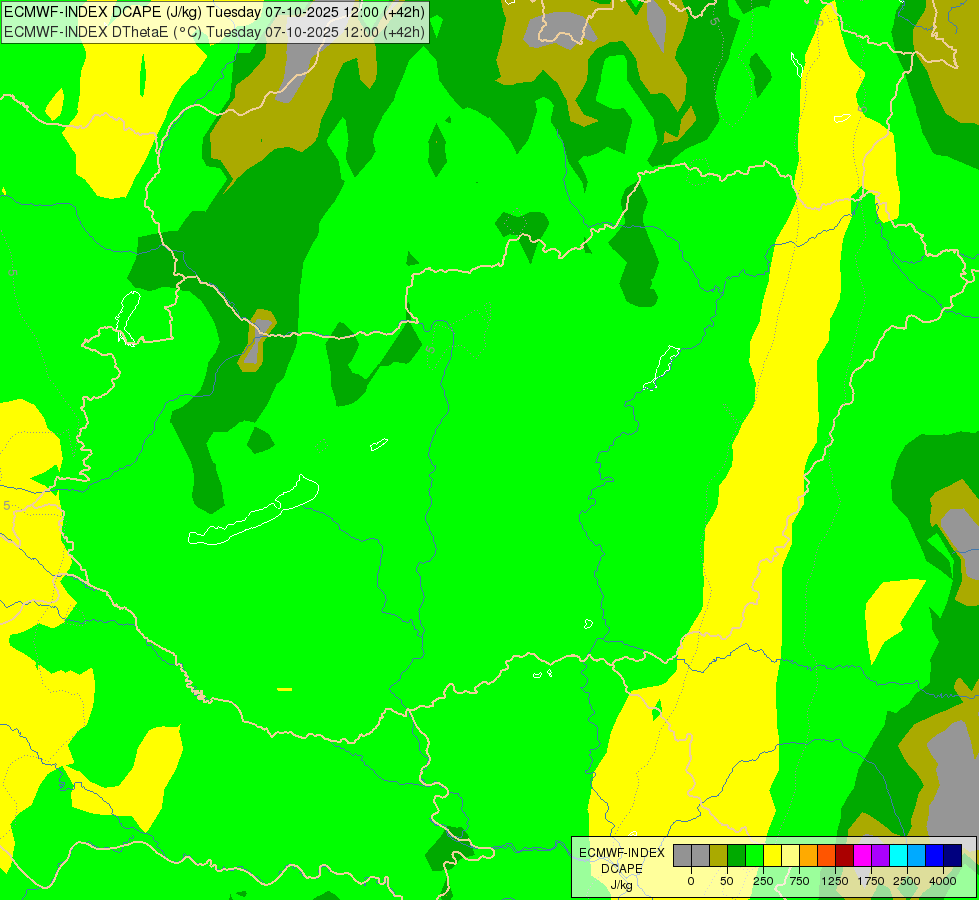This screenshot has width=979, height=900.
Task: Pick the magenta legend swatch
Action: tap(863, 855)
